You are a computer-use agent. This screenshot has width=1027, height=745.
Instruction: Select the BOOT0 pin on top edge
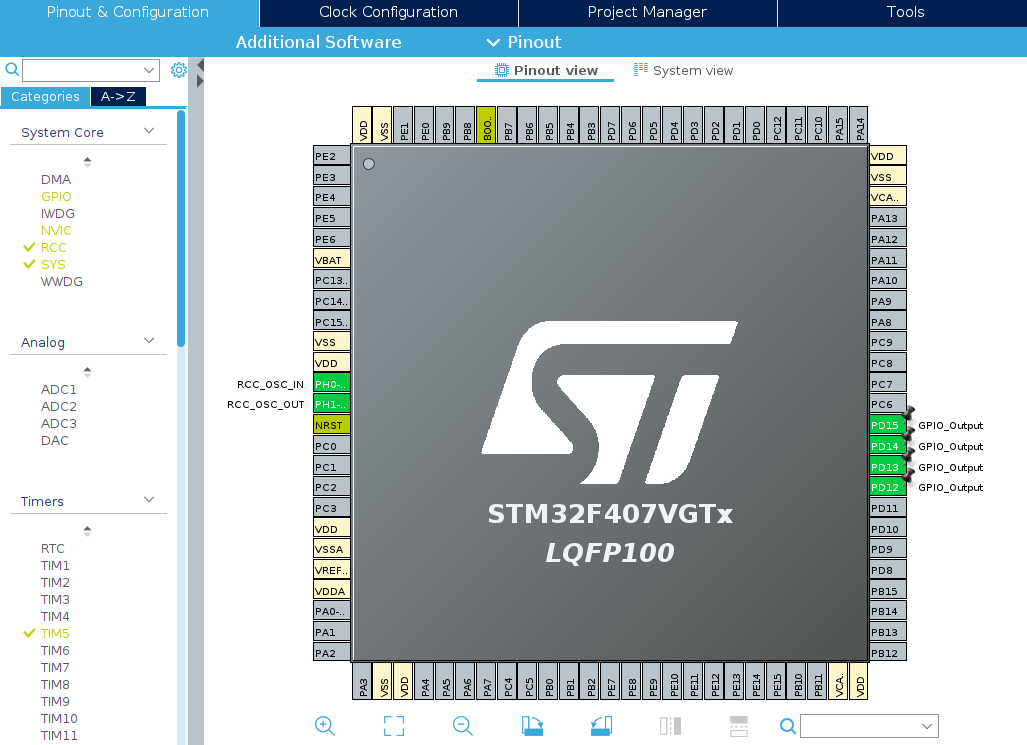487,124
